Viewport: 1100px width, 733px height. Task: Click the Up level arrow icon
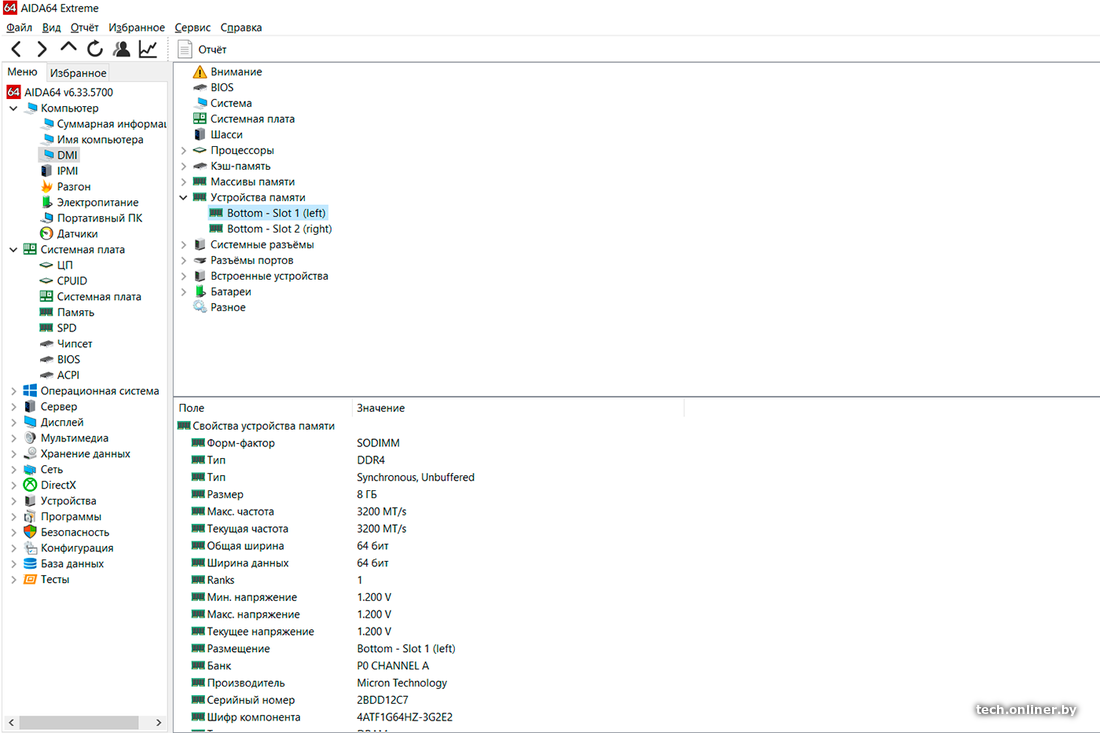point(68,48)
